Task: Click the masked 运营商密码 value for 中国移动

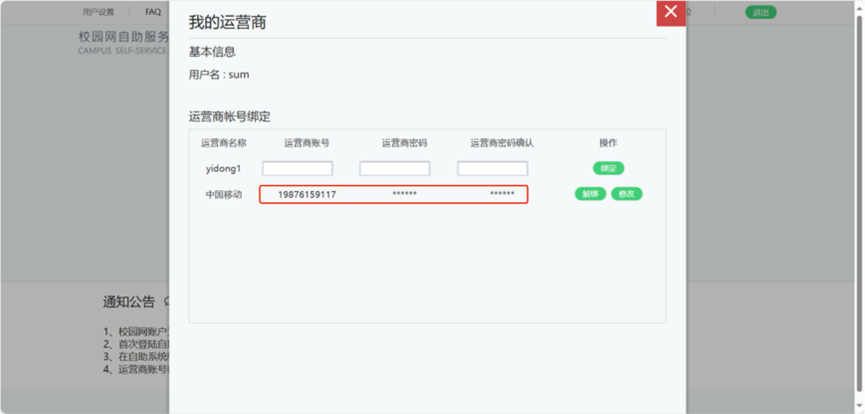Action: [404, 194]
